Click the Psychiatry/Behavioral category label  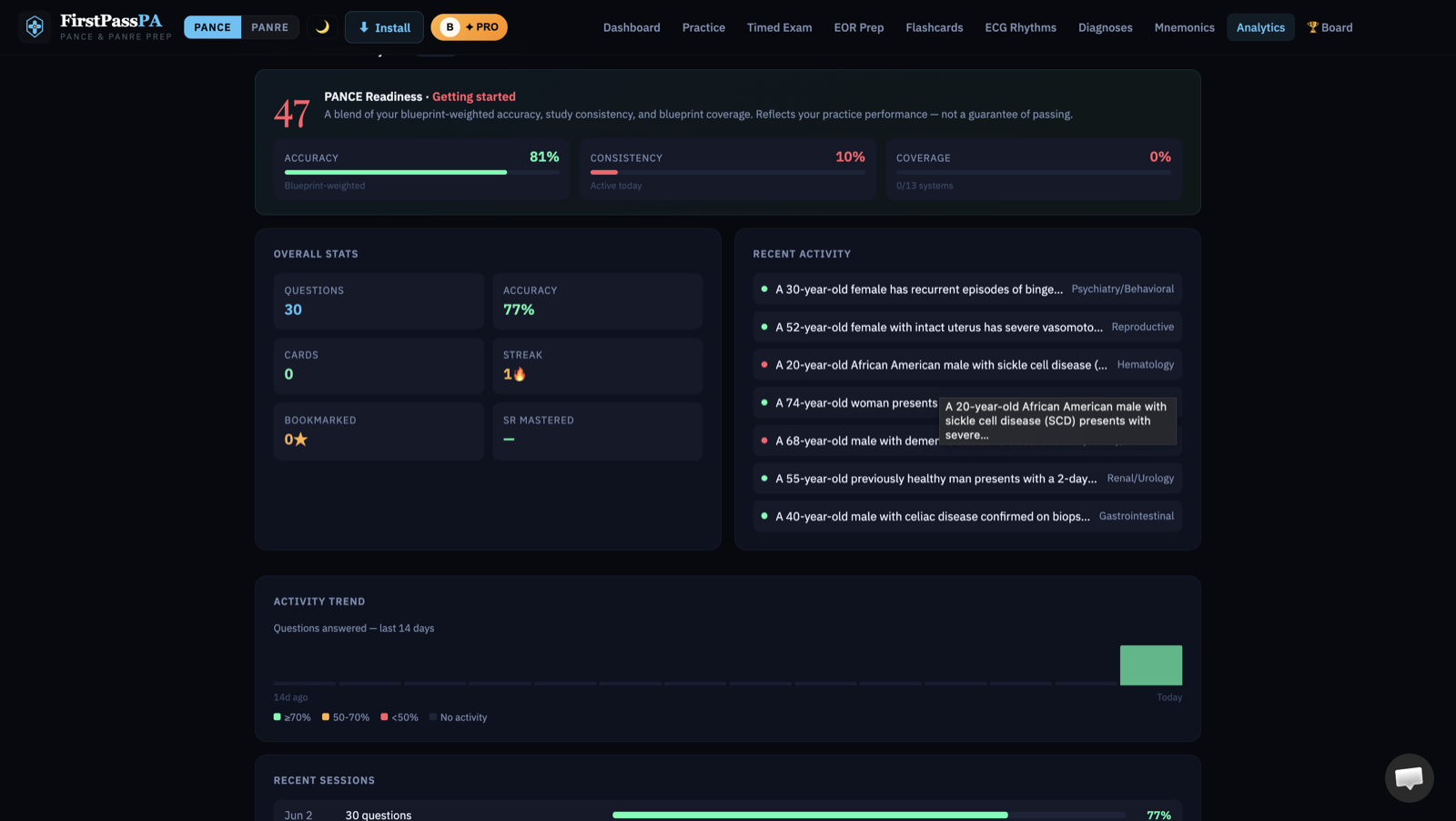(x=1123, y=289)
